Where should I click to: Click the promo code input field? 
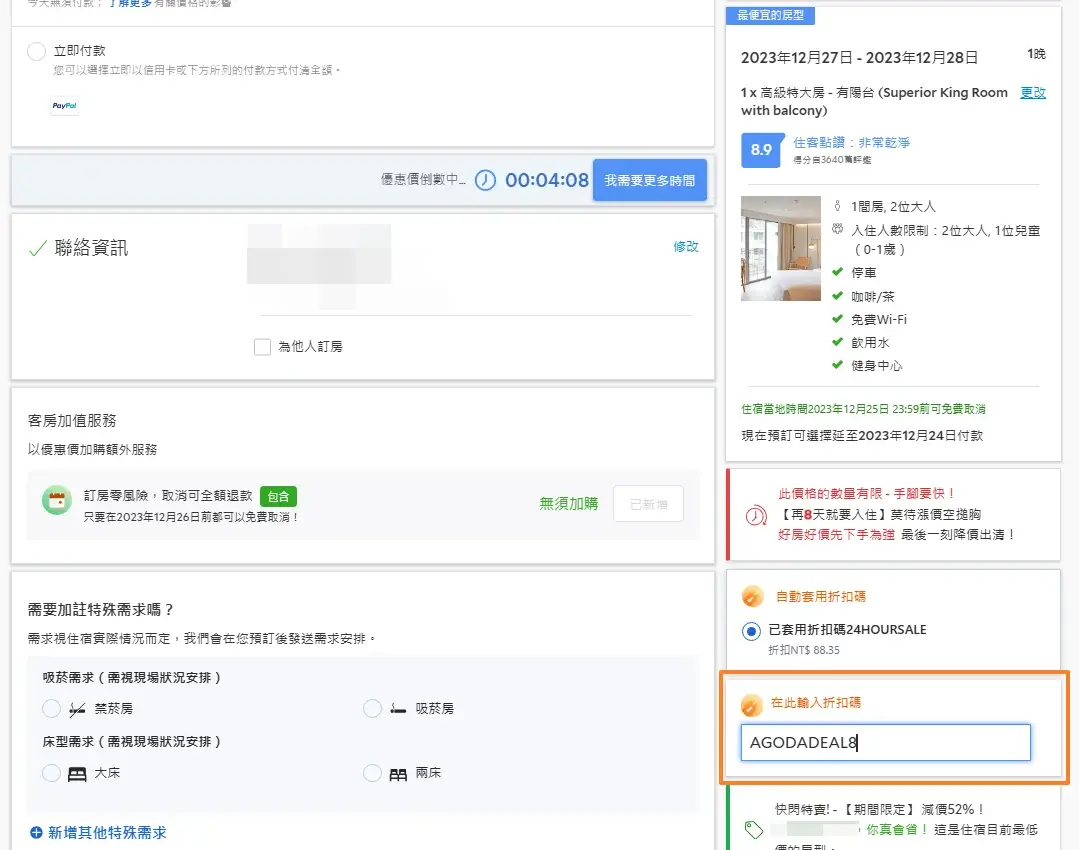[885, 743]
